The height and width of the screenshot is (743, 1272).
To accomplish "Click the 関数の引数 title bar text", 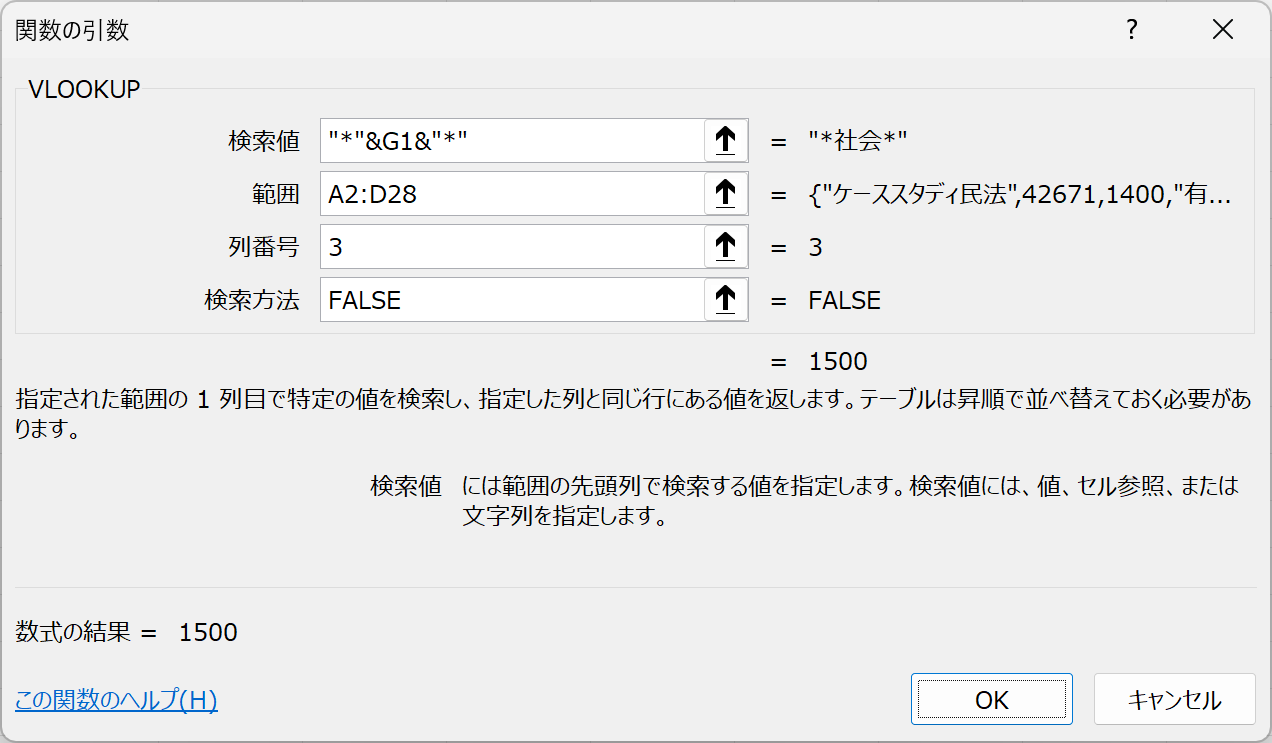I will [72, 31].
